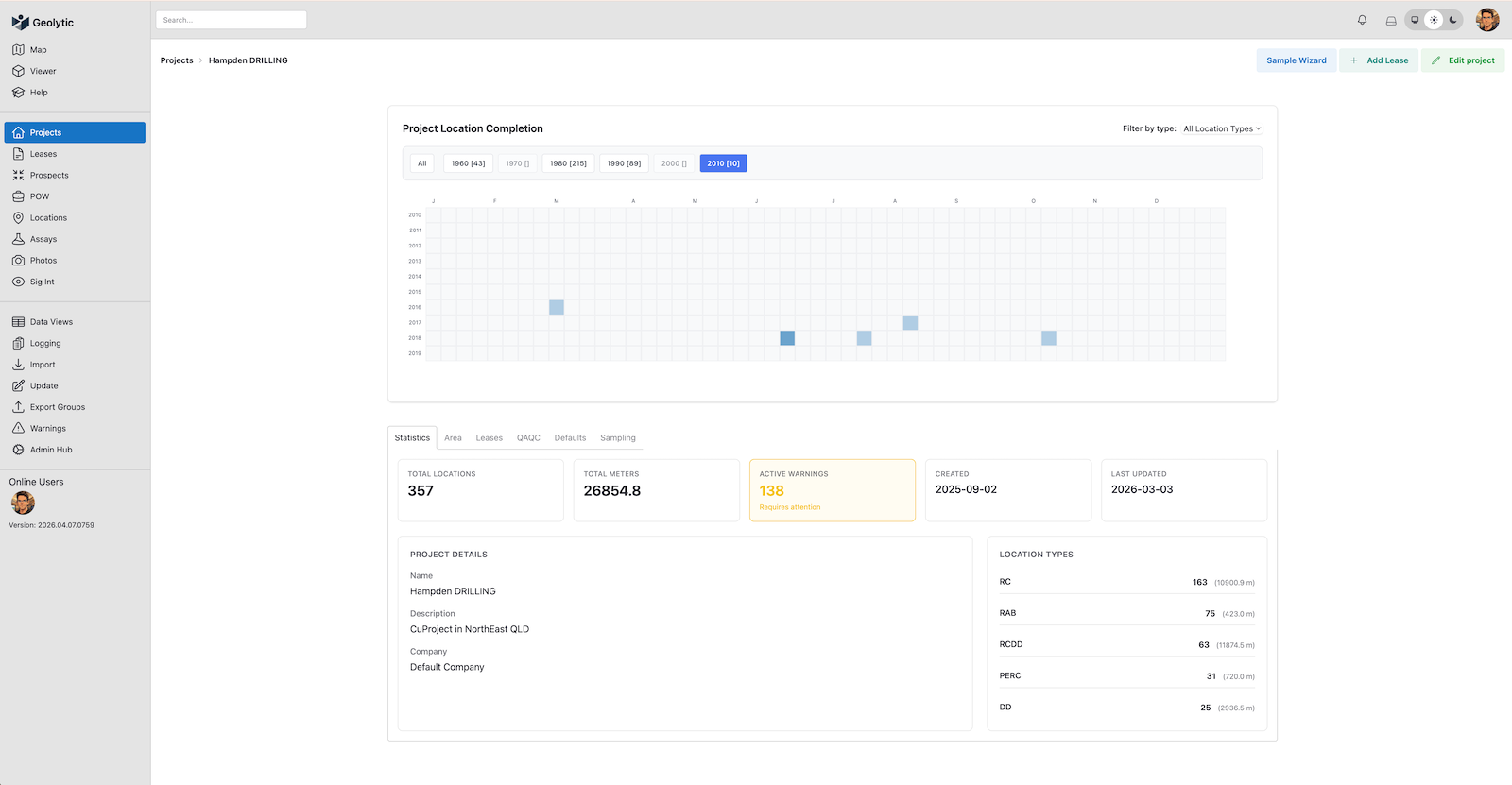Click the version 2026.04.07.0759 text
Viewport: 1512px width, 785px height.
[x=52, y=525]
